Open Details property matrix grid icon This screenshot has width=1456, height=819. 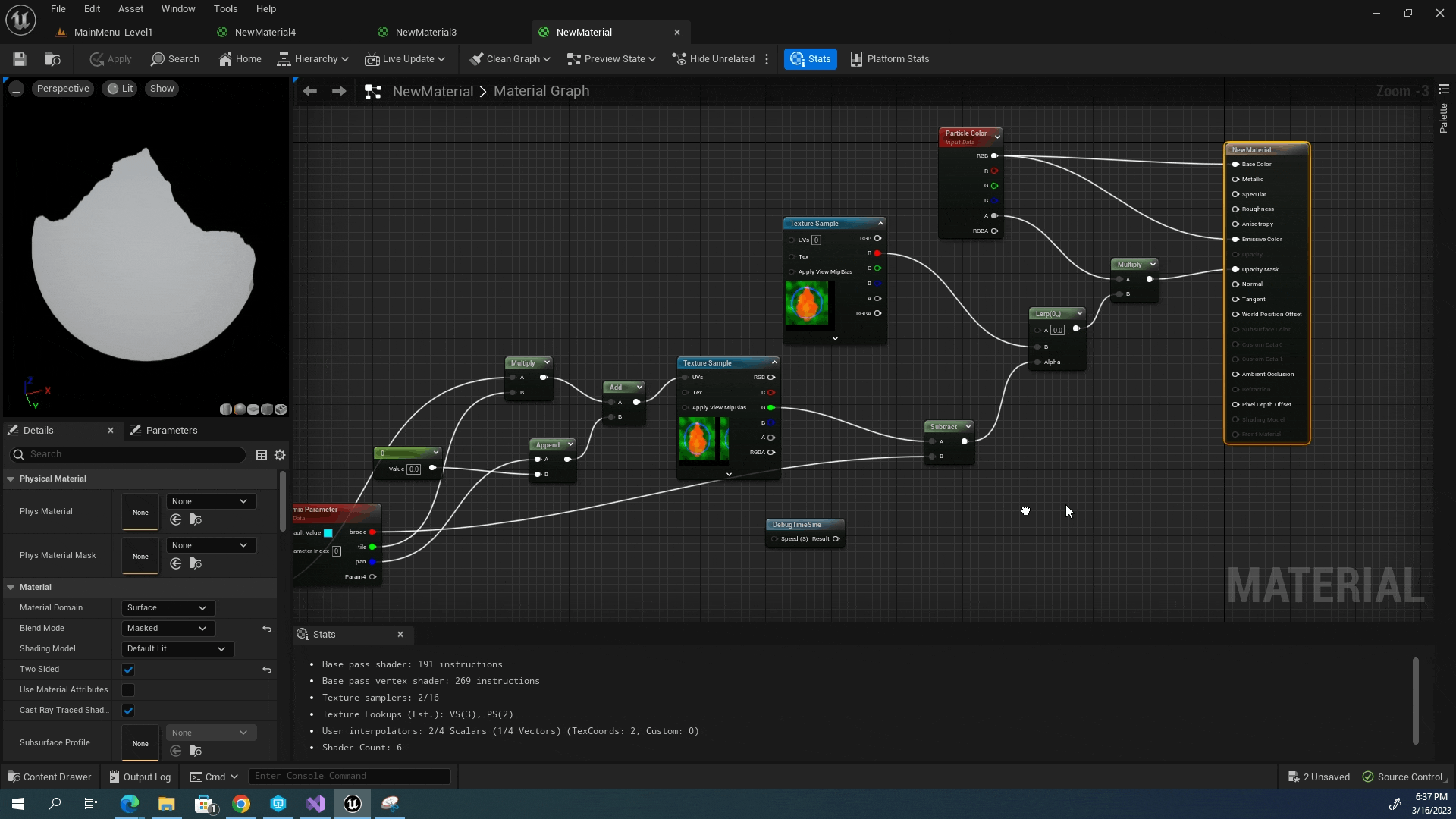[x=262, y=455]
